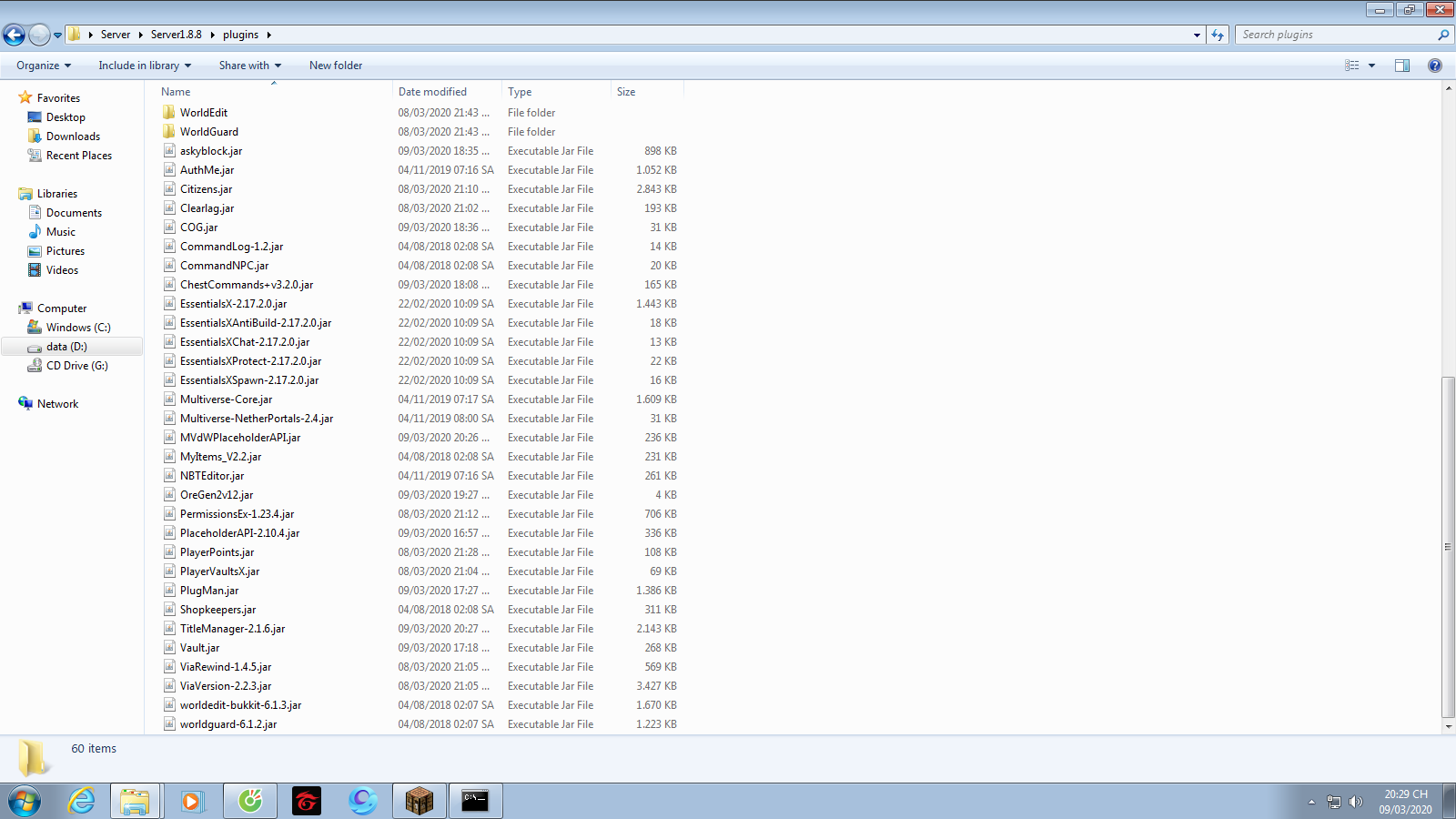Open the Windows Start menu

point(24,801)
